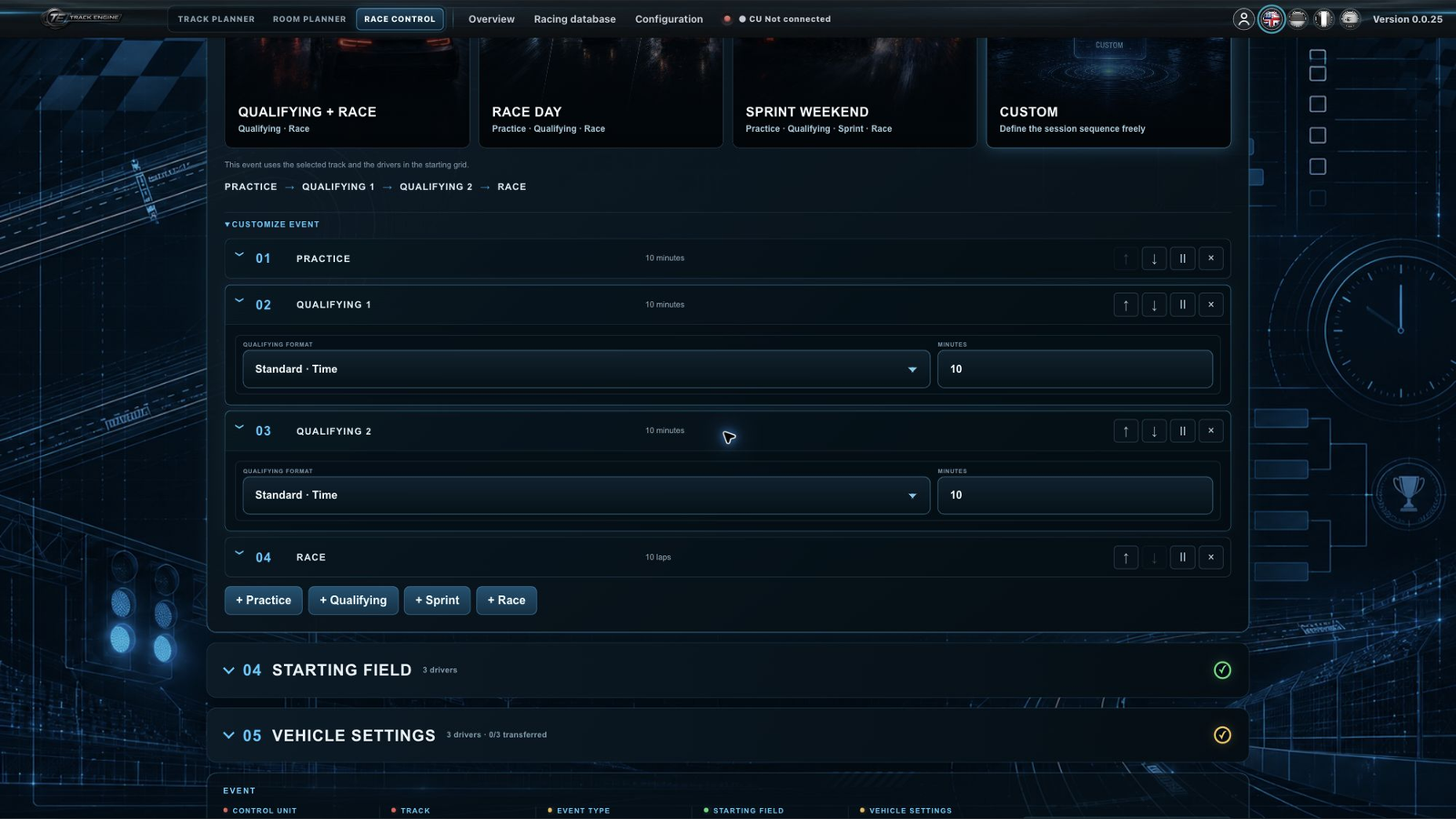1456x819 pixels.
Task: Expand the 04 Starting Field section
Action: (228, 670)
